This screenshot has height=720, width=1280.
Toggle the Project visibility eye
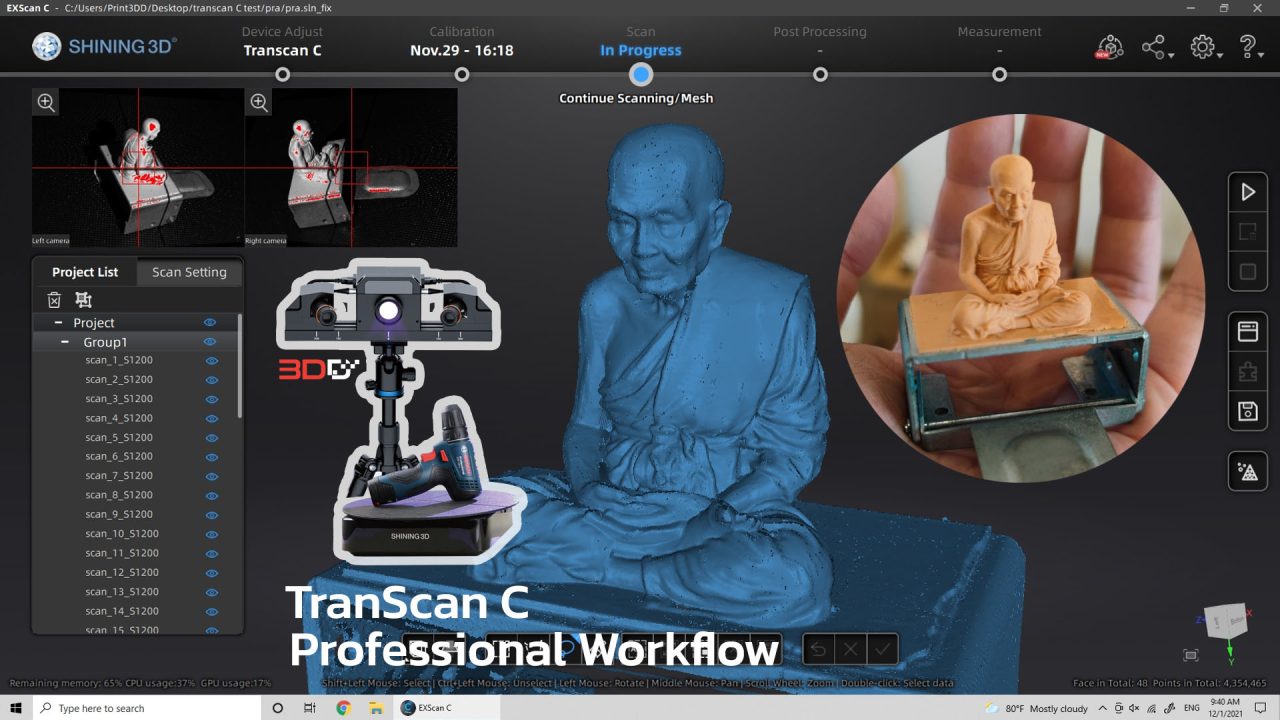pyautogui.click(x=210, y=322)
